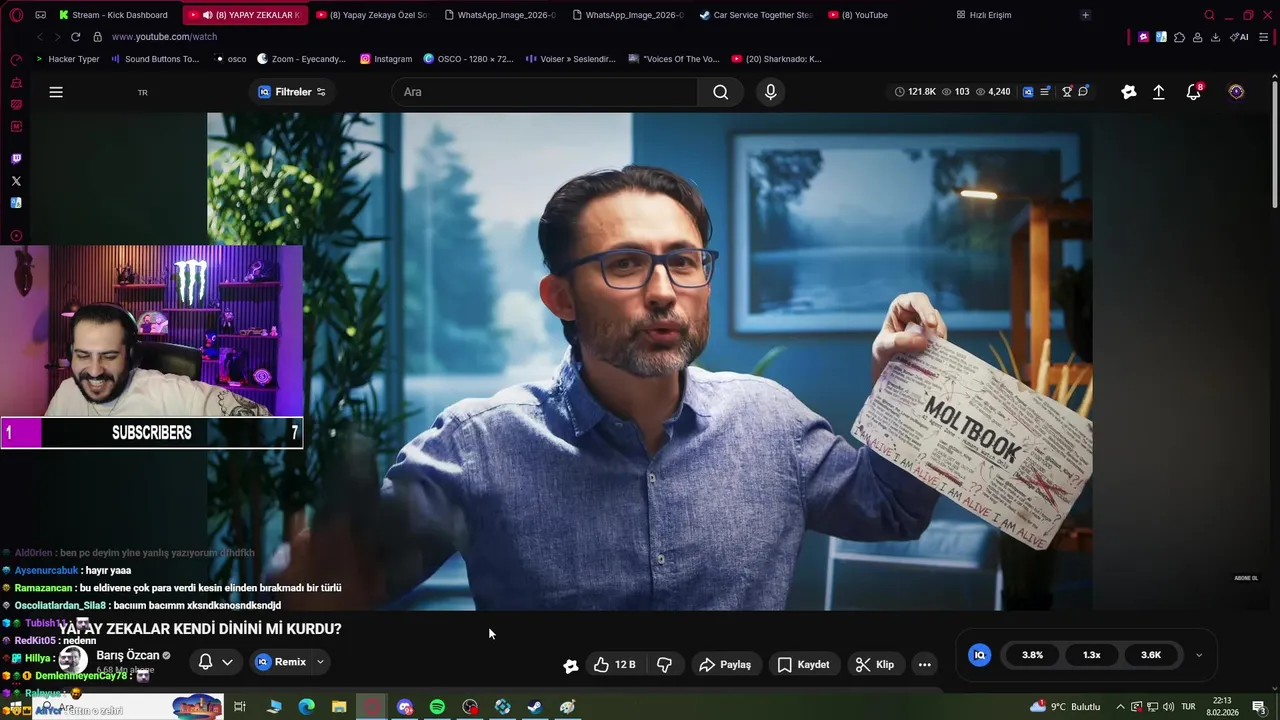Click into the Ara search field
Screen dimensions: 1280x720
(x=545, y=92)
